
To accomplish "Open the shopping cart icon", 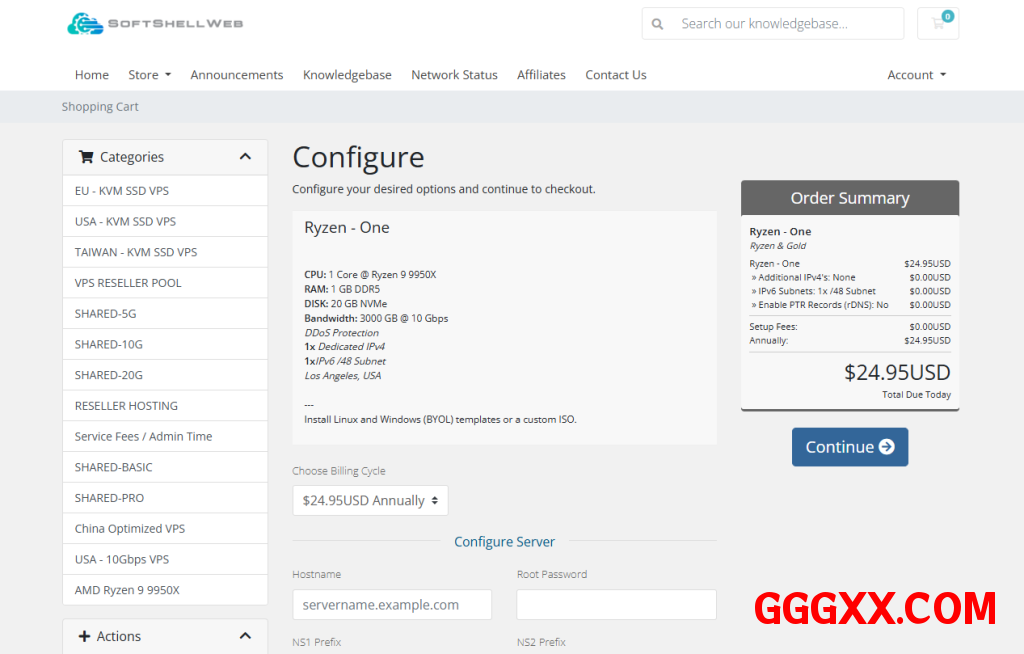I will [x=937, y=24].
